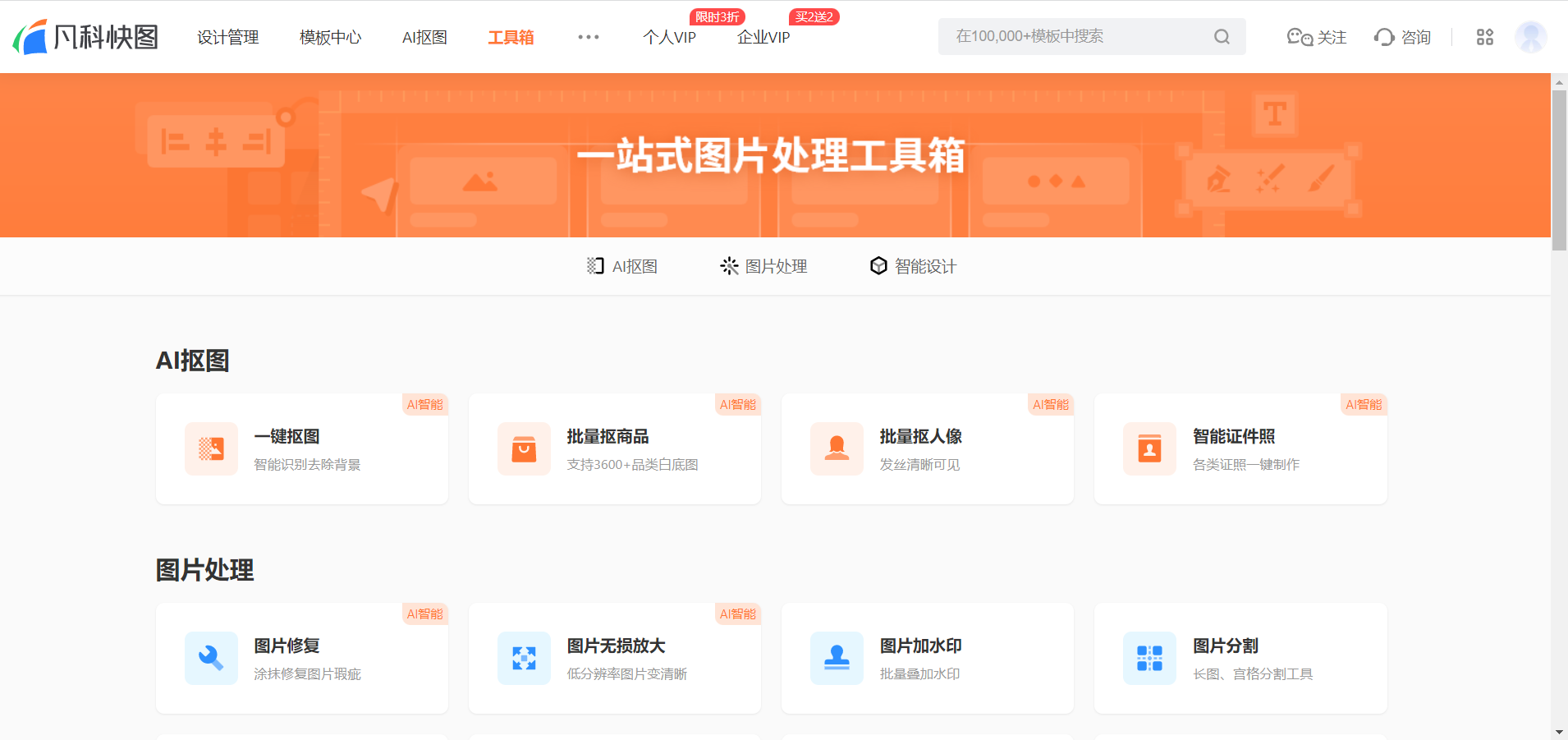
Task: Go to 设计管理 in the navigation
Action: (x=227, y=37)
